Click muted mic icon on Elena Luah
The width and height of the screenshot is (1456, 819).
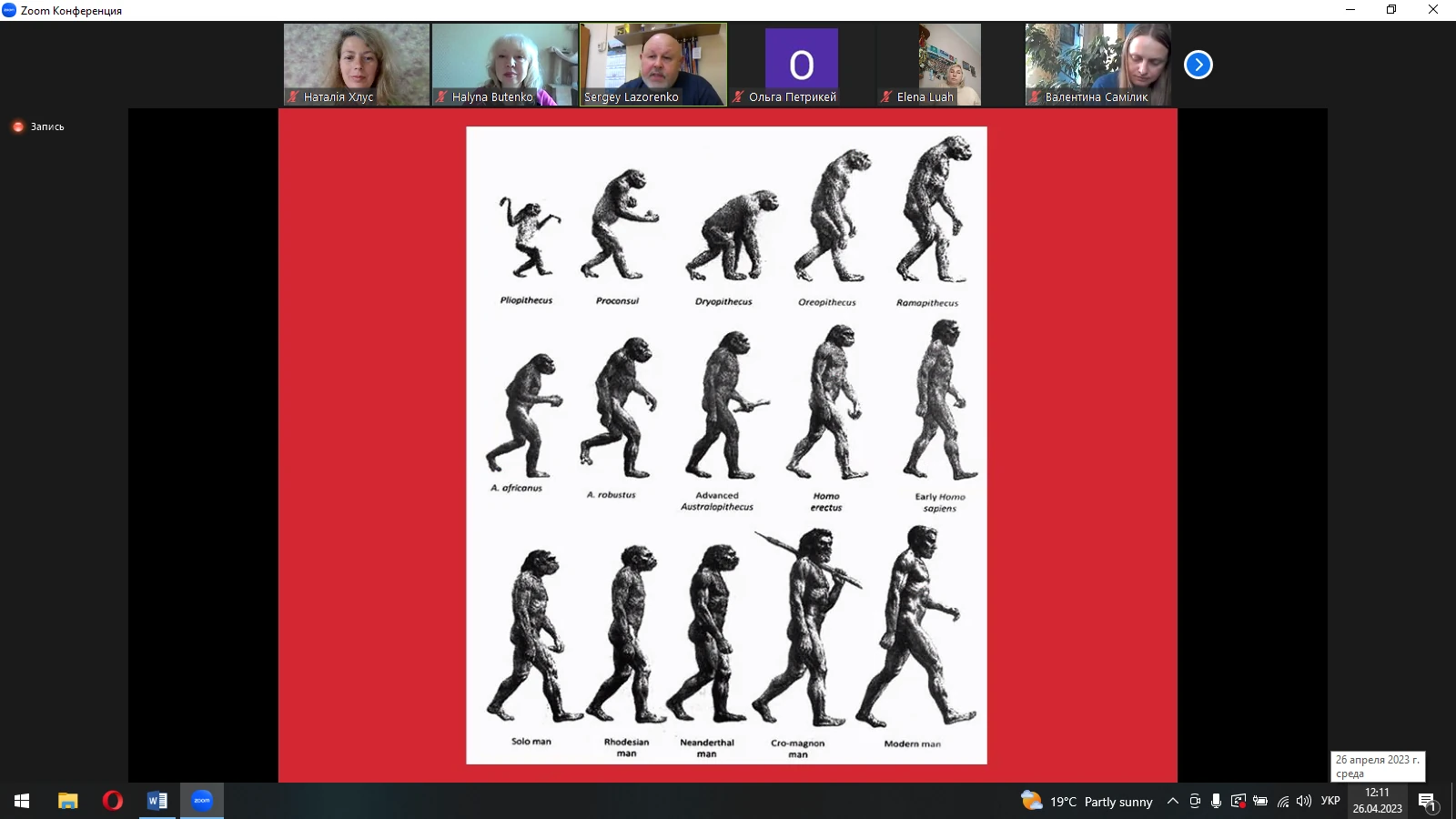click(x=887, y=96)
